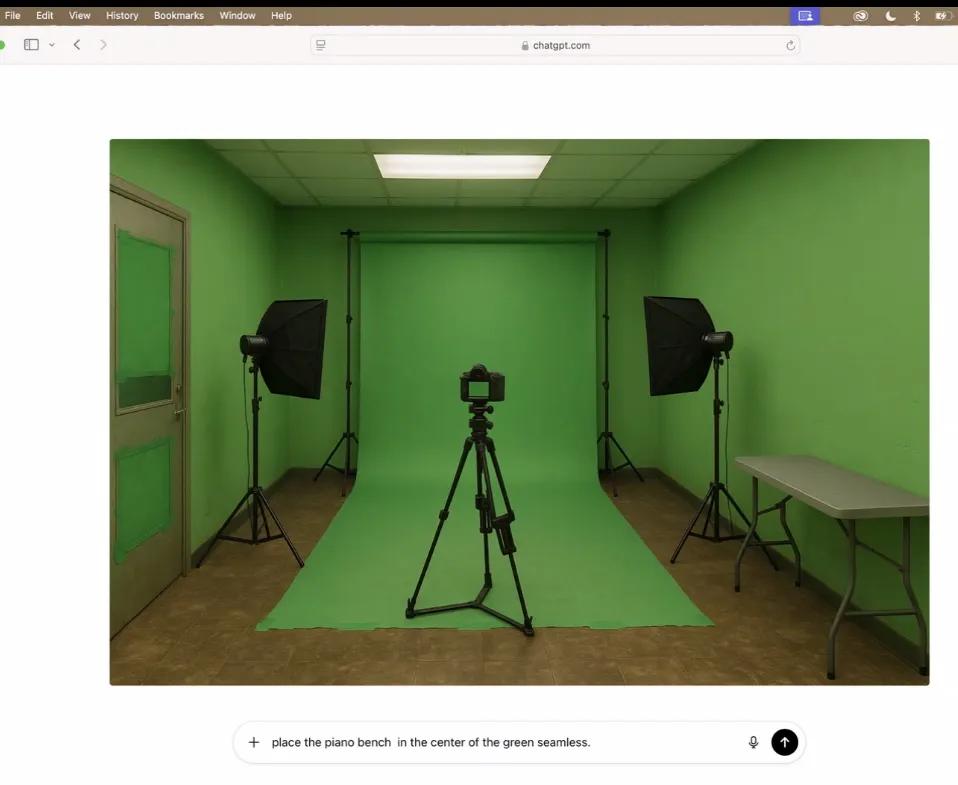The height and width of the screenshot is (785, 958).
Task: Click the forward navigation arrow
Action: click(x=104, y=44)
